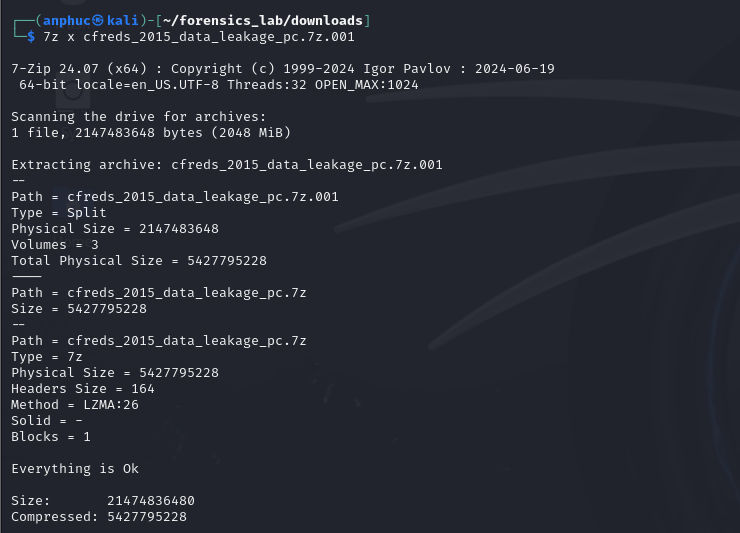Click the Volumes = 3 line
Viewport: 740px width, 533px height.
tap(55, 245)
